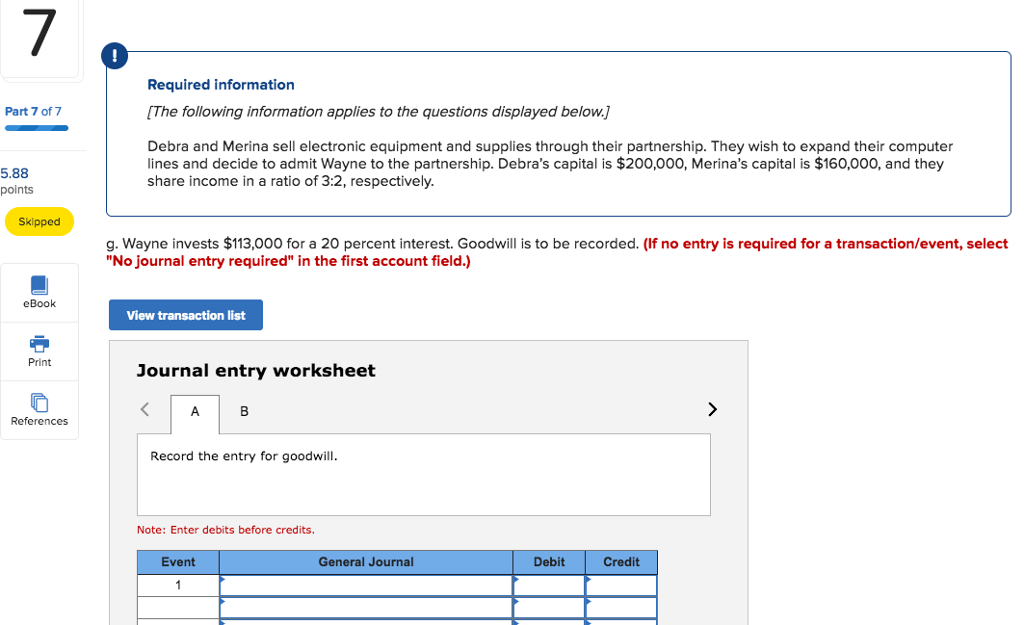Click the Debit field in second row

click(x=549, y=608)
